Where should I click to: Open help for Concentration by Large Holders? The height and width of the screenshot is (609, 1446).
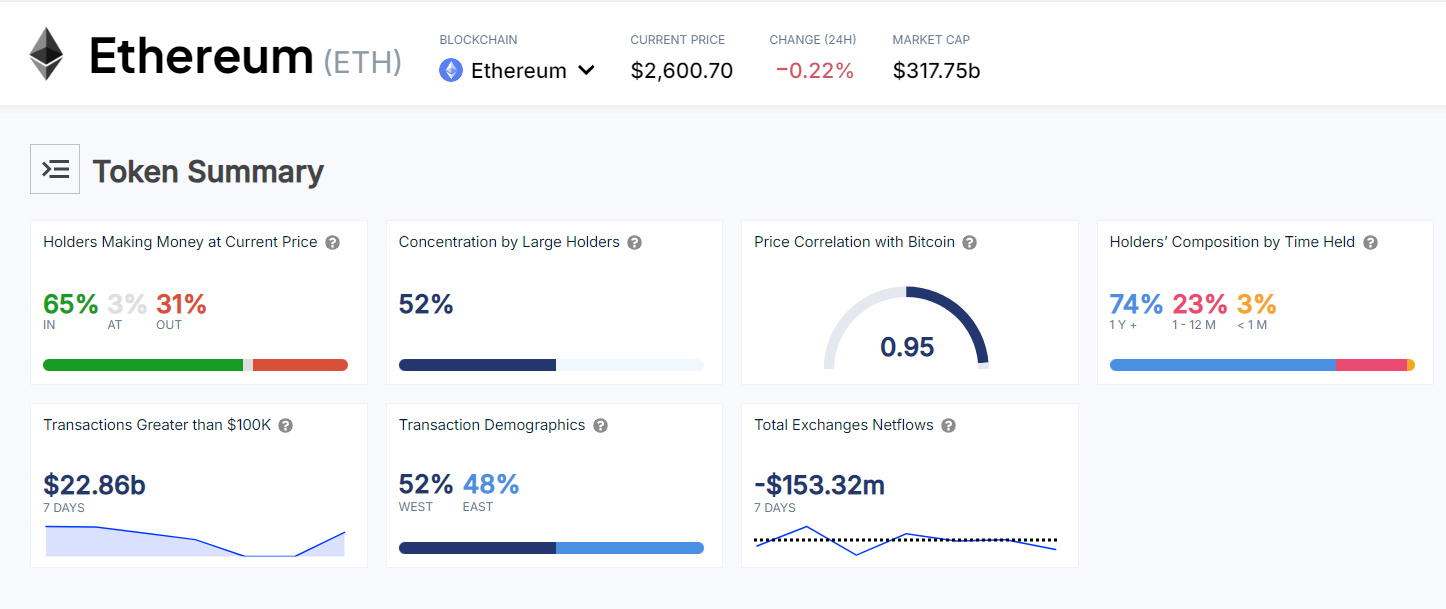point(634,243)
